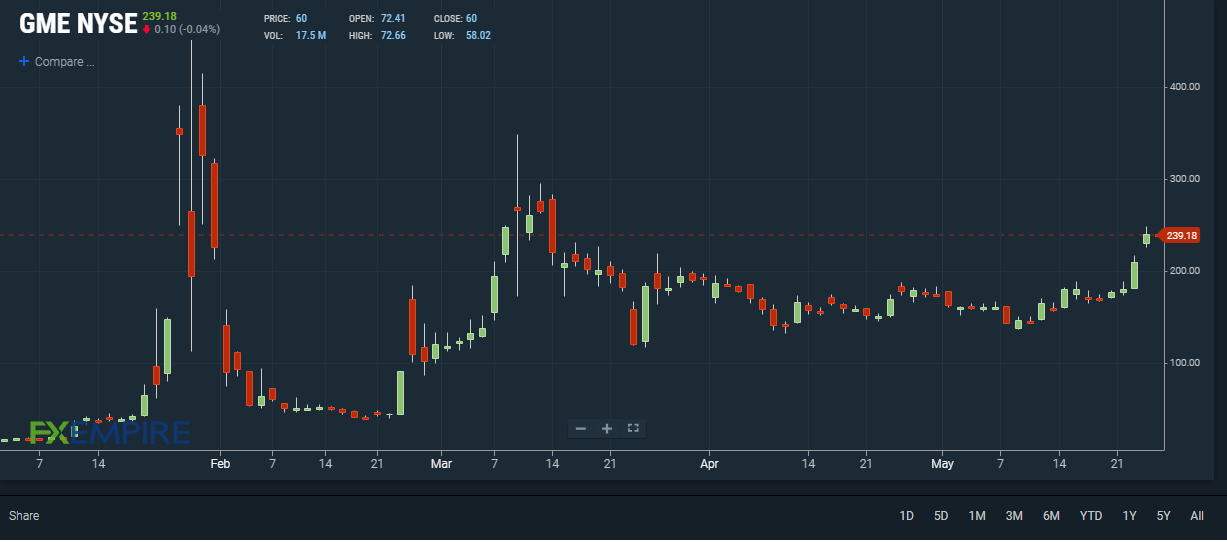Toggle fullscreen chart icon
Screen dimensions: 1227x542
pos(632,428)
